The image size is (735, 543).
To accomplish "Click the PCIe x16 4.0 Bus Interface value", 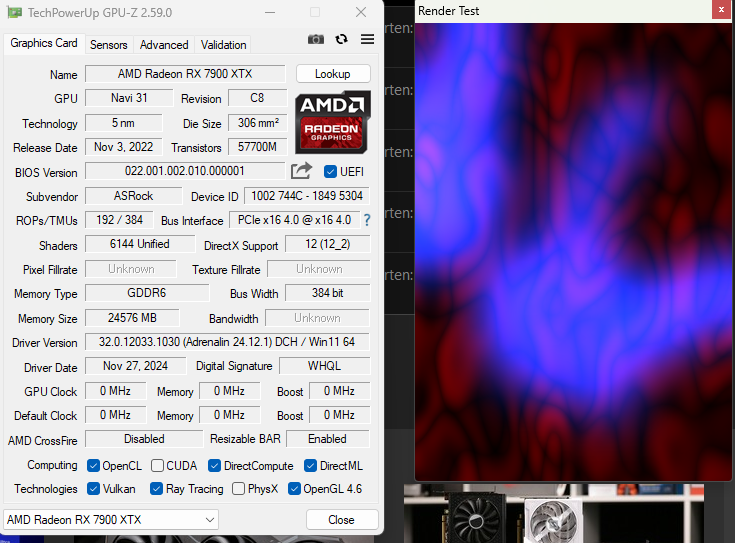I will tap(294, 220).
